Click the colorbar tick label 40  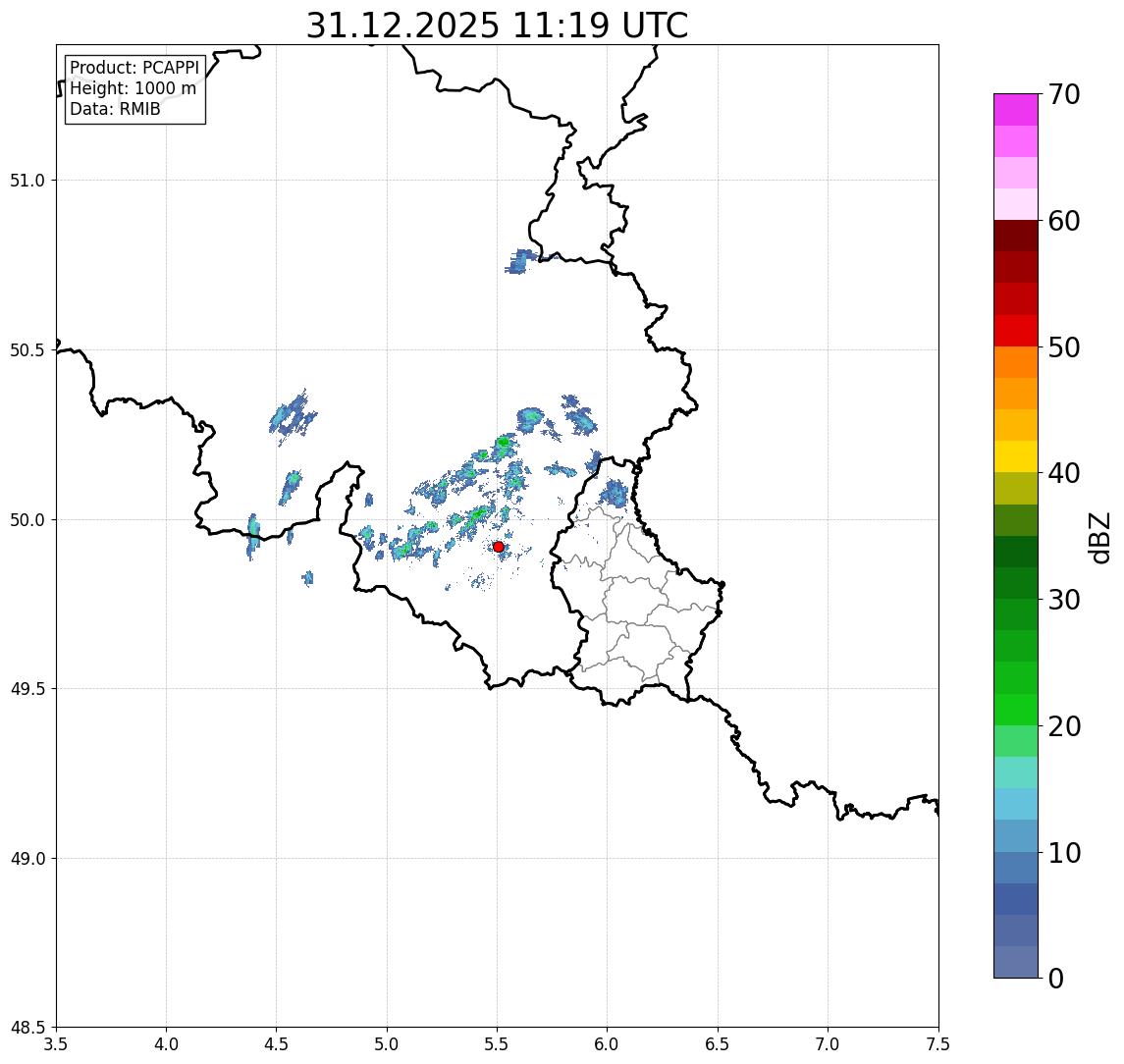(1064, 473)
